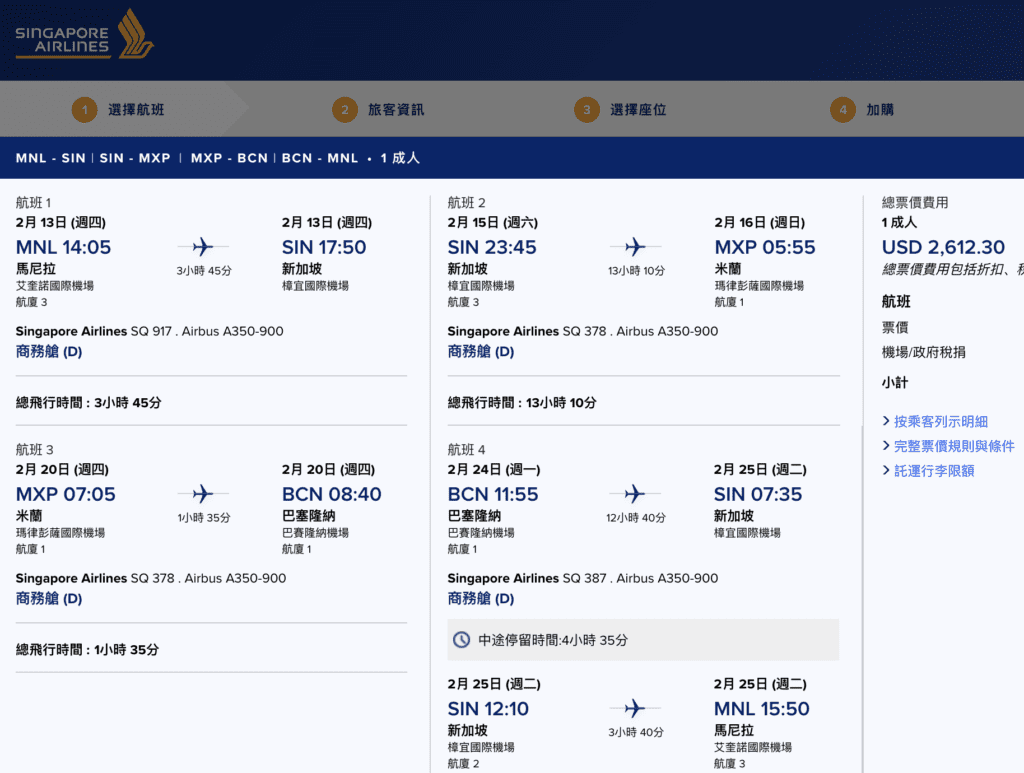
Task: Click MNL - SIN route segment in blue bar
Action: click(50, 158)
